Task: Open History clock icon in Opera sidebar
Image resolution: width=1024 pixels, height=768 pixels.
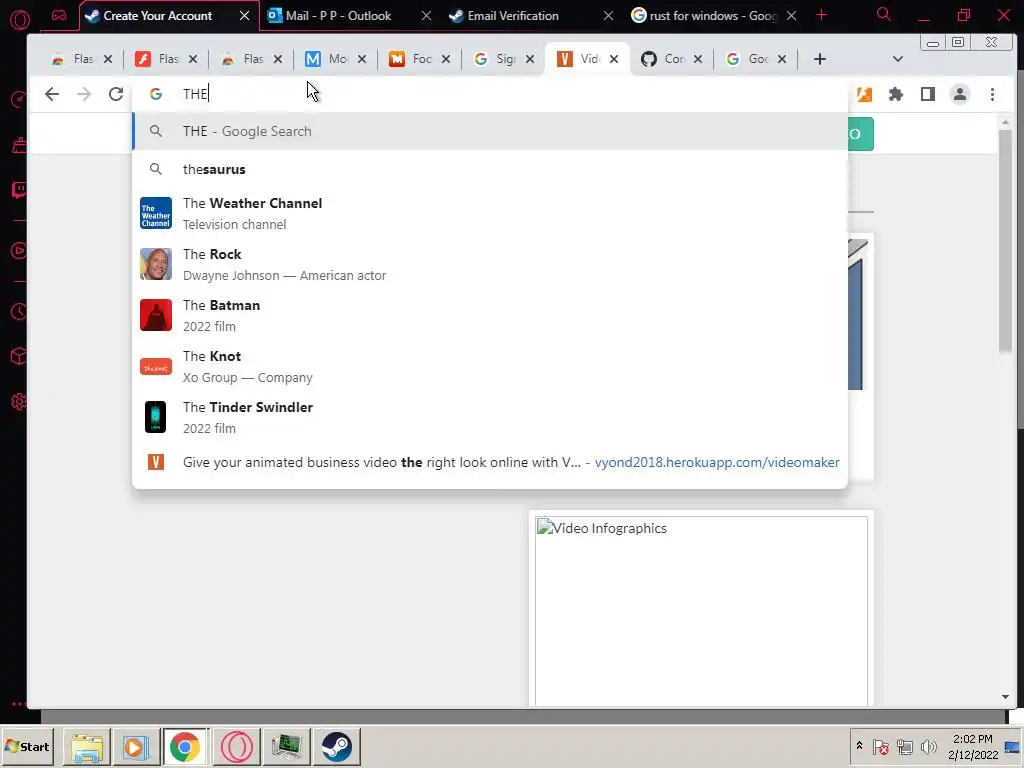Action: coord(19,312)
